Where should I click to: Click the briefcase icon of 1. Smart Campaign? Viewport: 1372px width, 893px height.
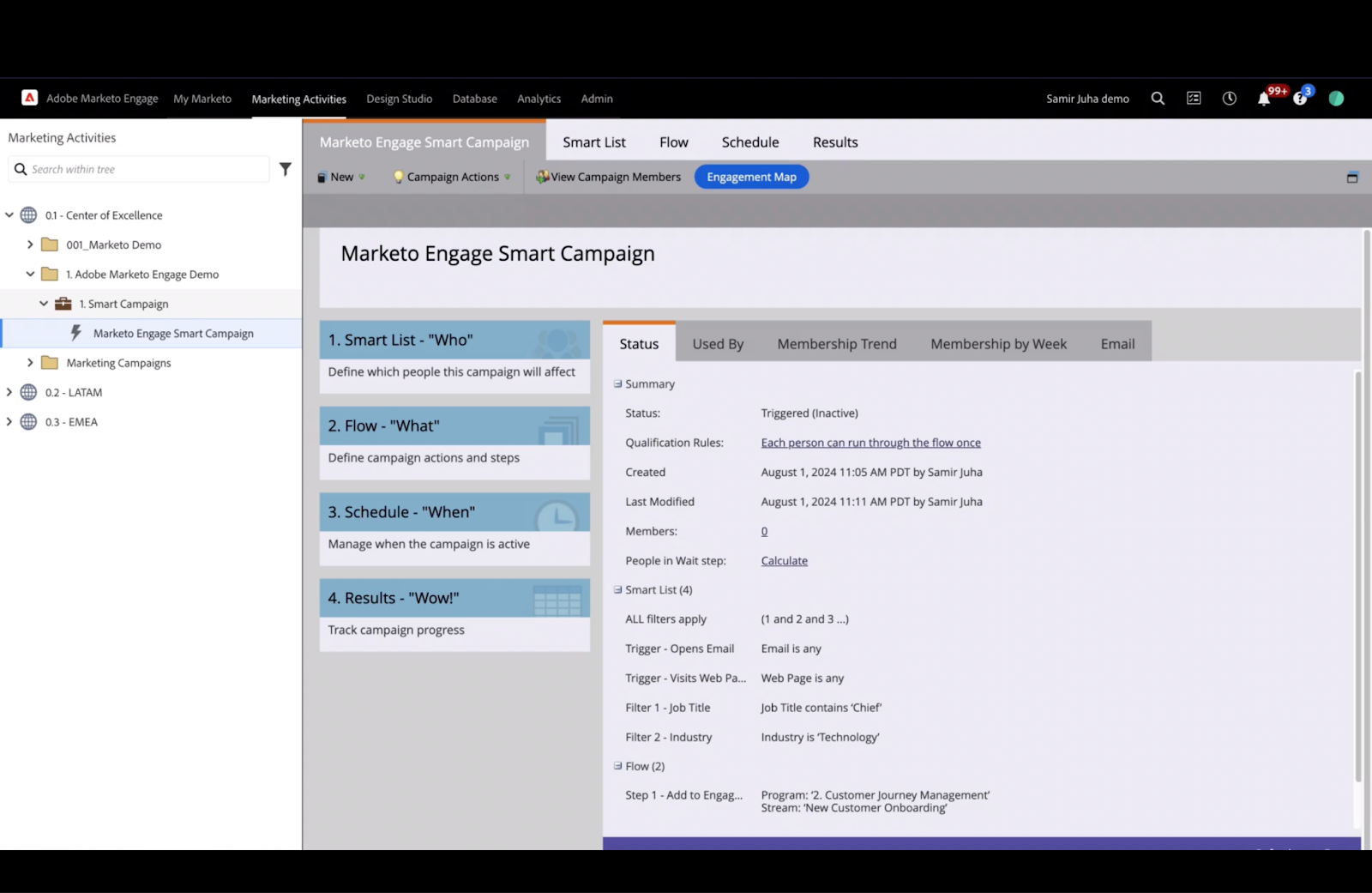click(63, 304)
